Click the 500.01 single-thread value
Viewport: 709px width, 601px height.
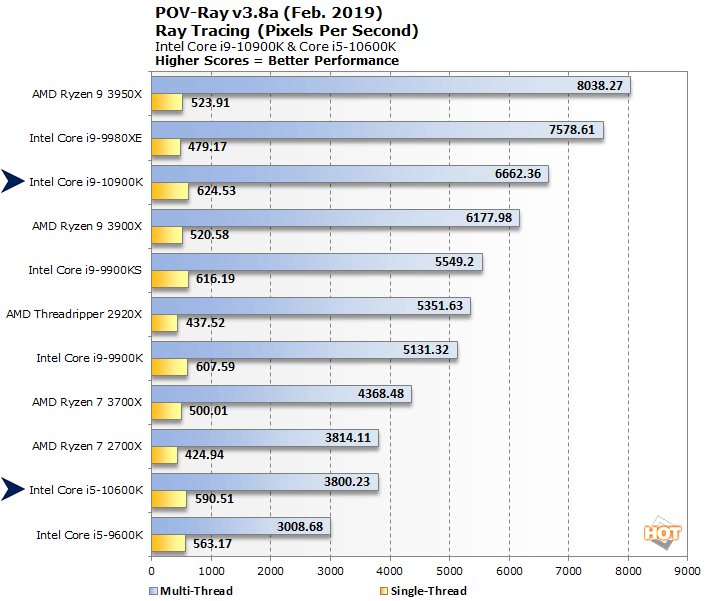coord(208,411)
